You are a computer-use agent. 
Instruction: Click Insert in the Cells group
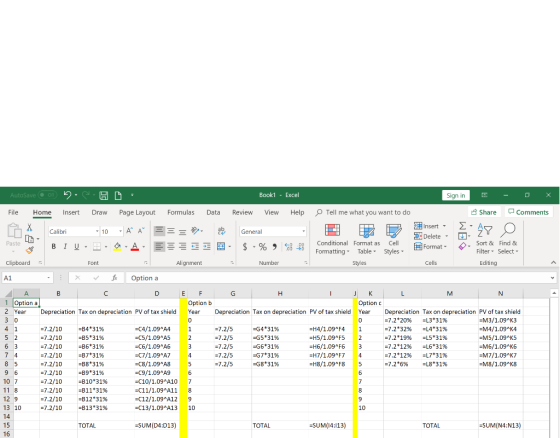click(x=430, y=226)
